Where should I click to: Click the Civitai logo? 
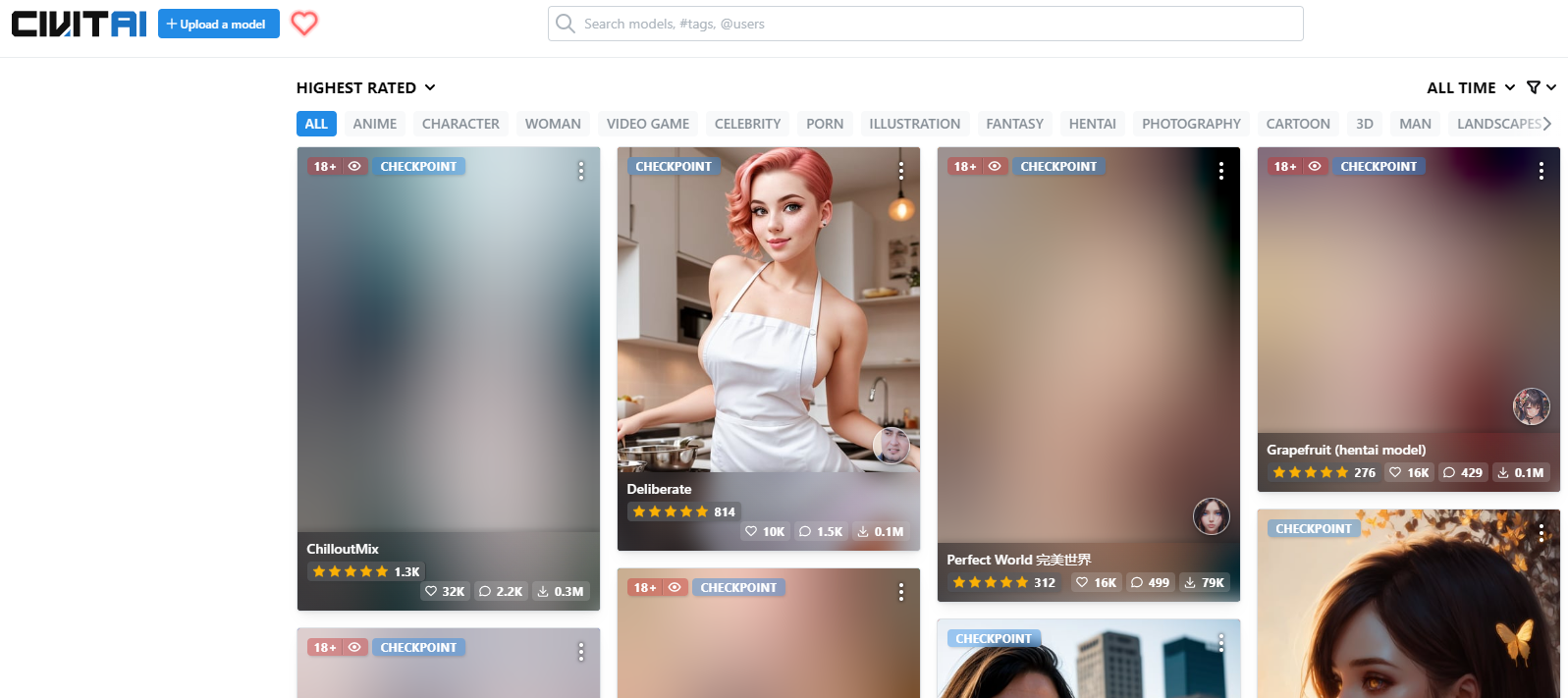coord(79,24)
